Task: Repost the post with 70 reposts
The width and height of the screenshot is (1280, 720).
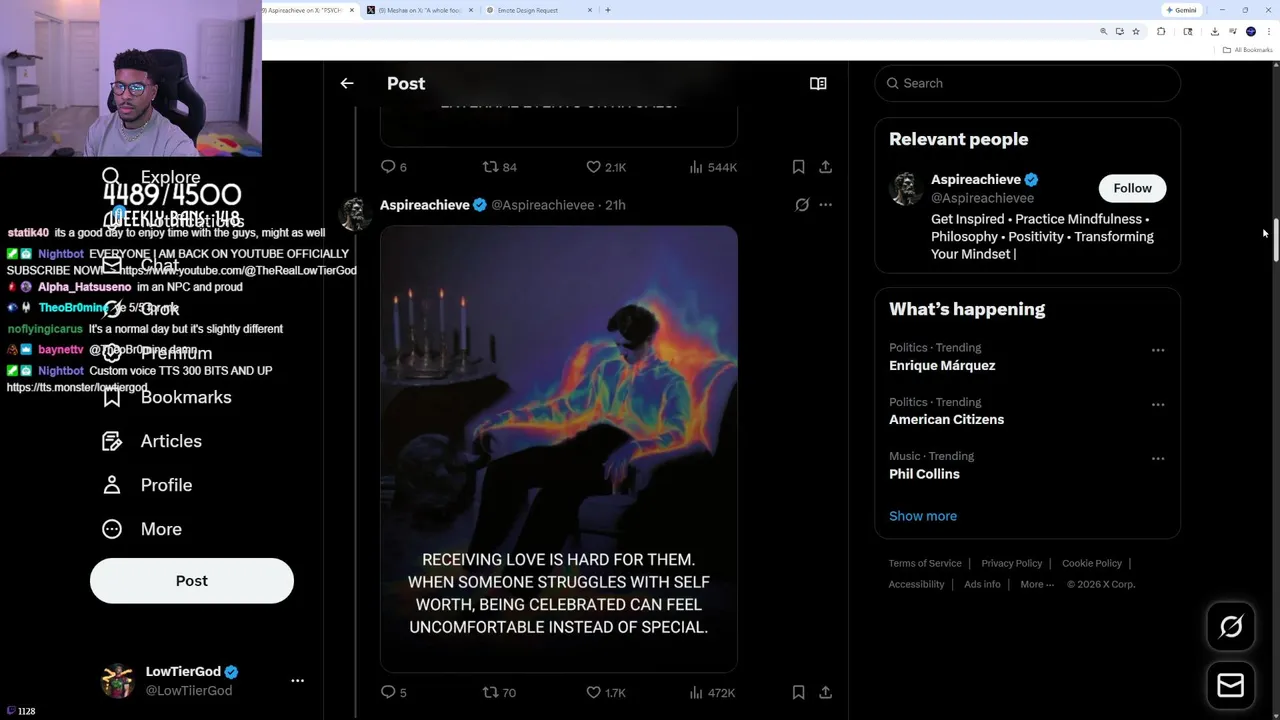Action: pyautogui.click(x=490, y=692)
